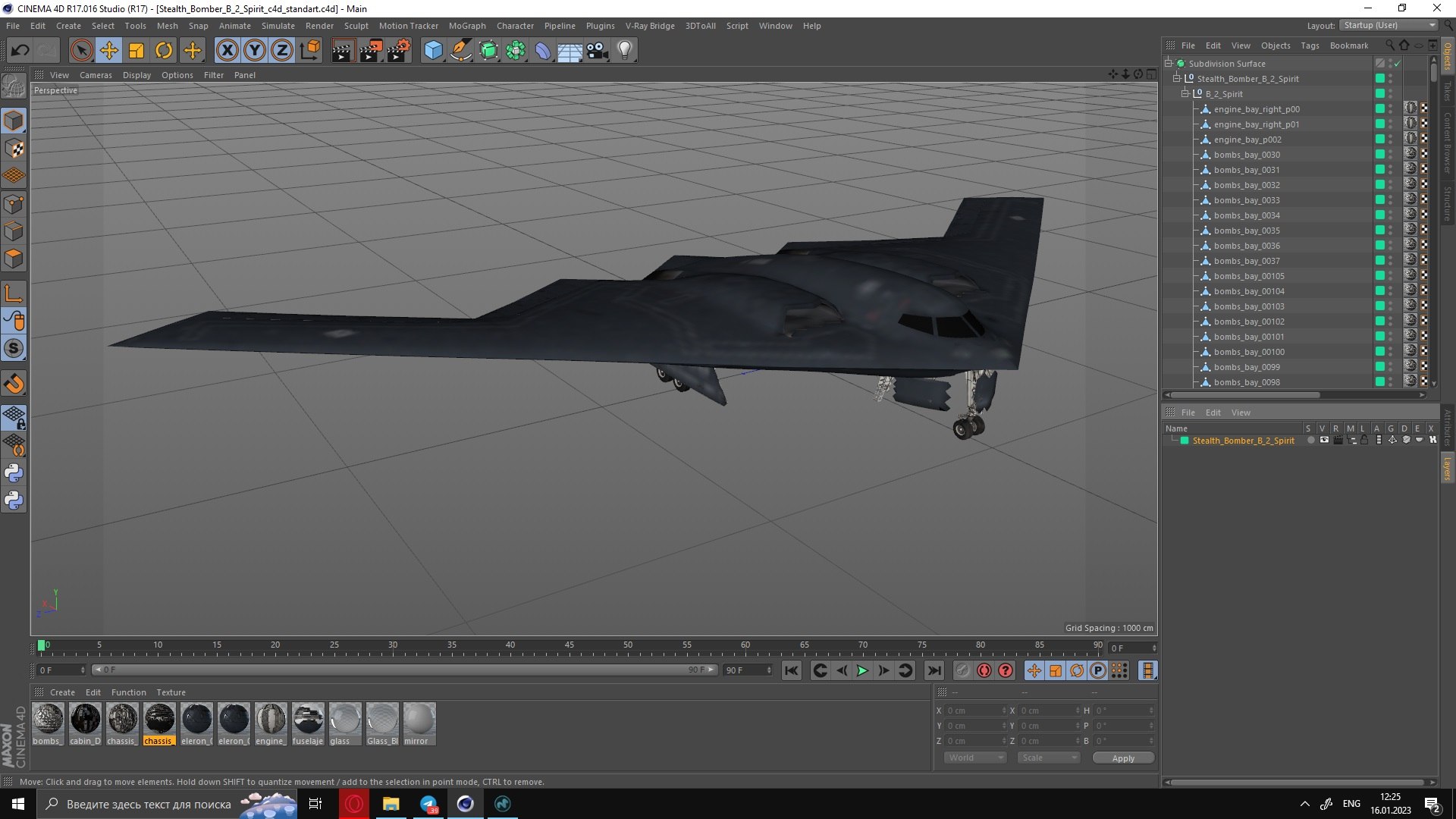Go to end of animation
1456x819 pixels.
(x=934, y=670)
